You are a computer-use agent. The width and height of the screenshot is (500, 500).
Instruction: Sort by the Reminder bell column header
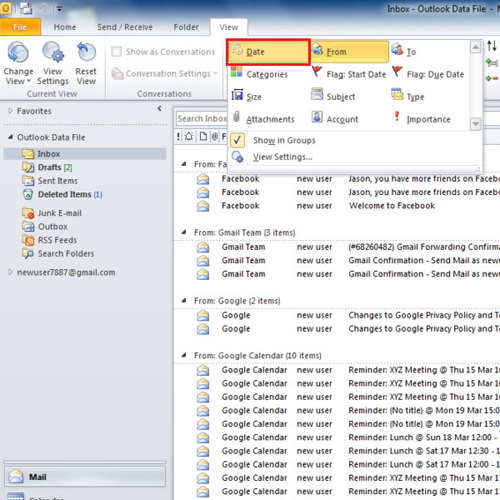pyautogui.click(x=189, y=136)
